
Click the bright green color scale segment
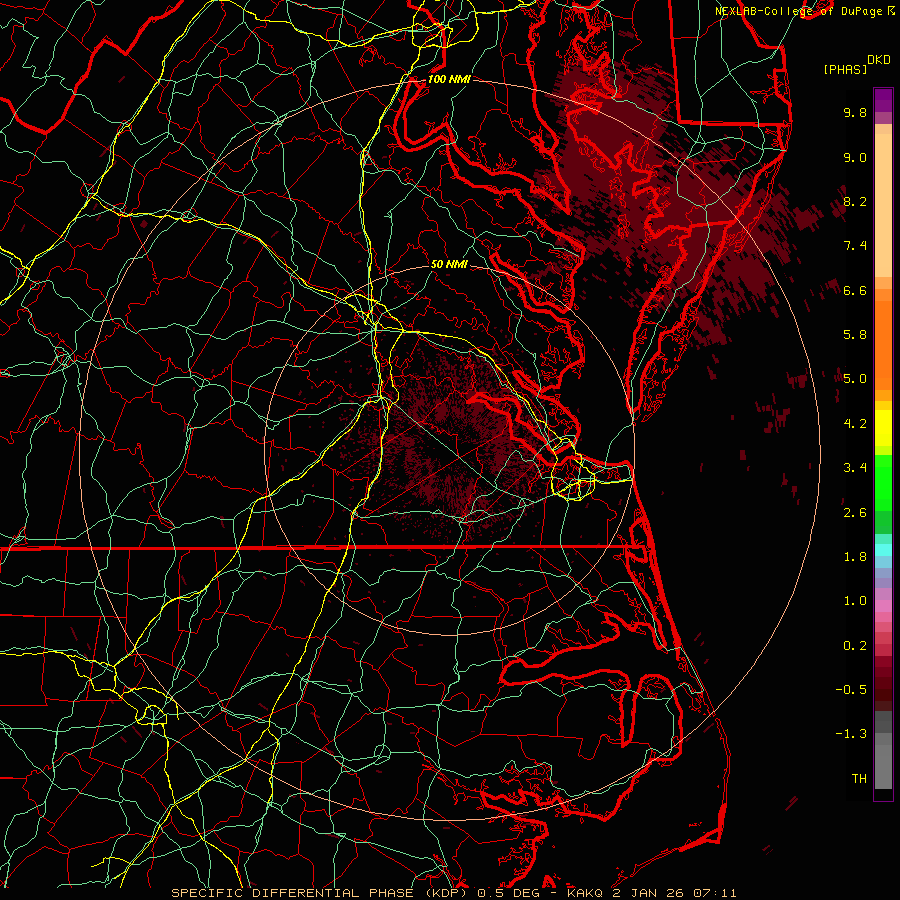point(883,482)
